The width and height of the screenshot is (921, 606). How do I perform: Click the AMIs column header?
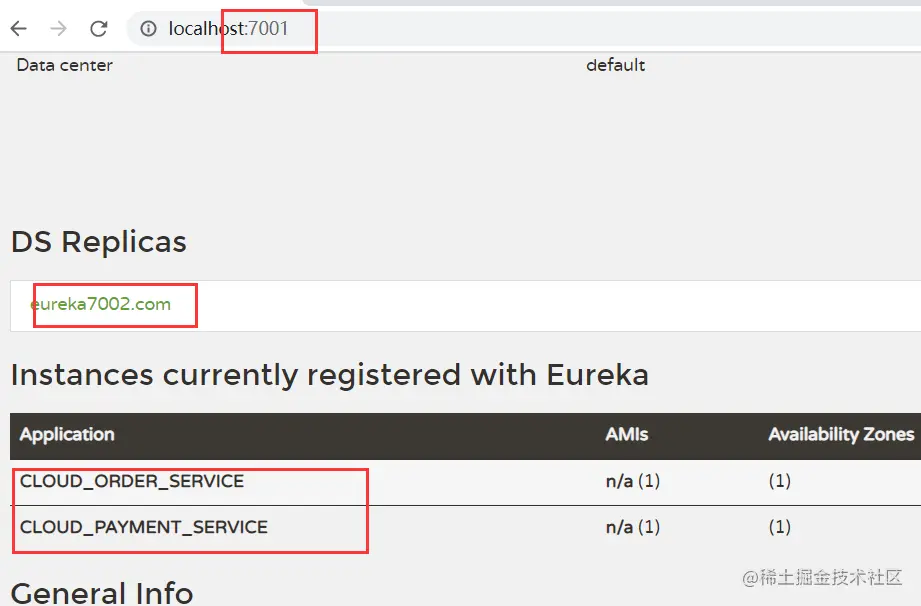pos(627,435)
